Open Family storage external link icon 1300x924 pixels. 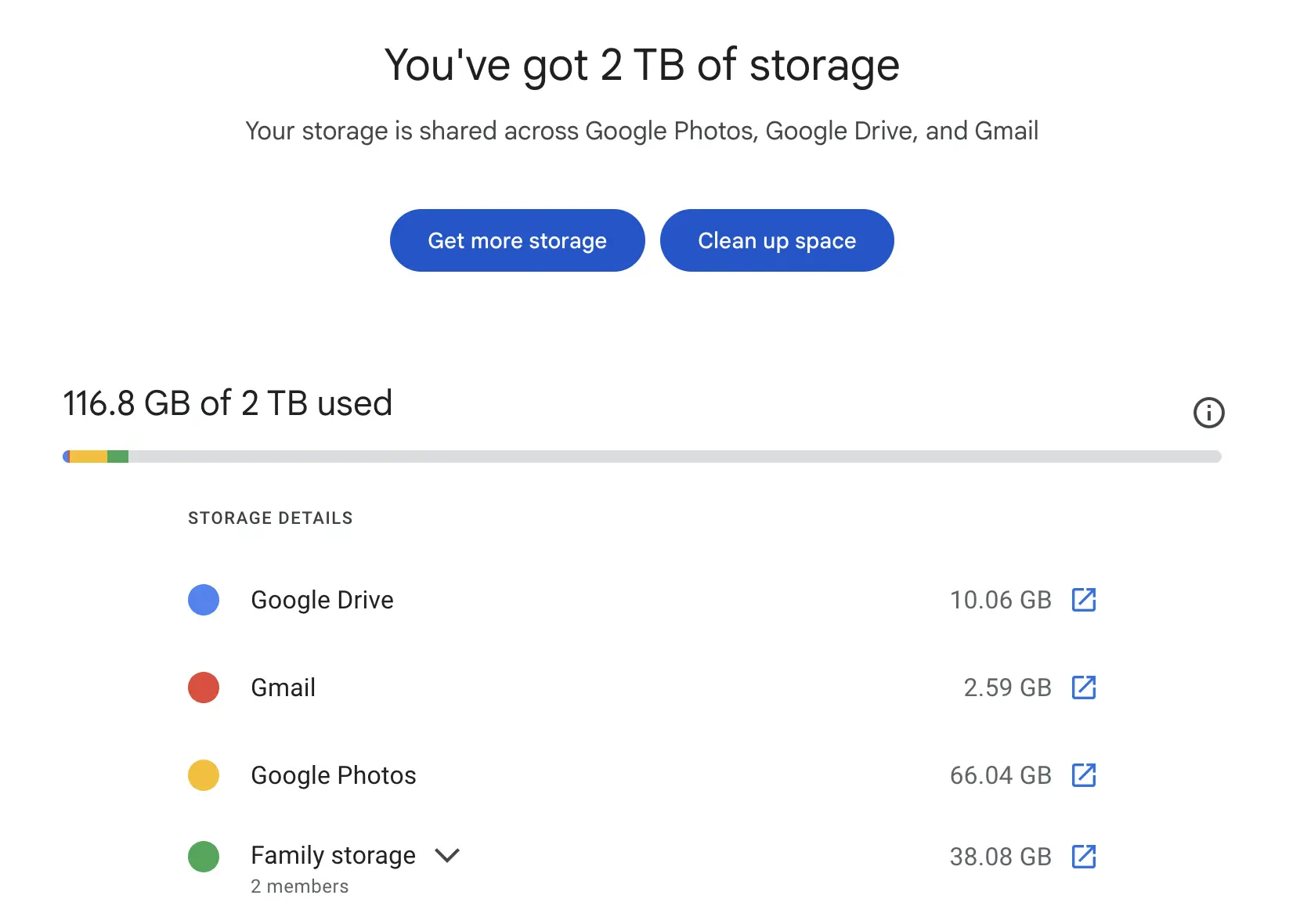tap(1084, 857)
